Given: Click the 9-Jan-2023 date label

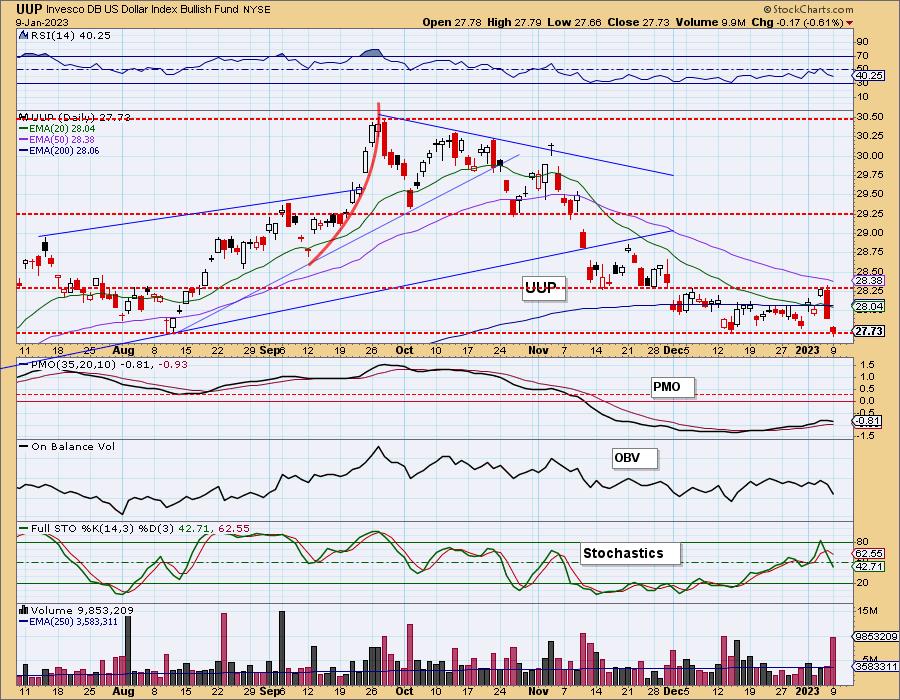Looking at the screenshot, I should (x=42, y=23).
